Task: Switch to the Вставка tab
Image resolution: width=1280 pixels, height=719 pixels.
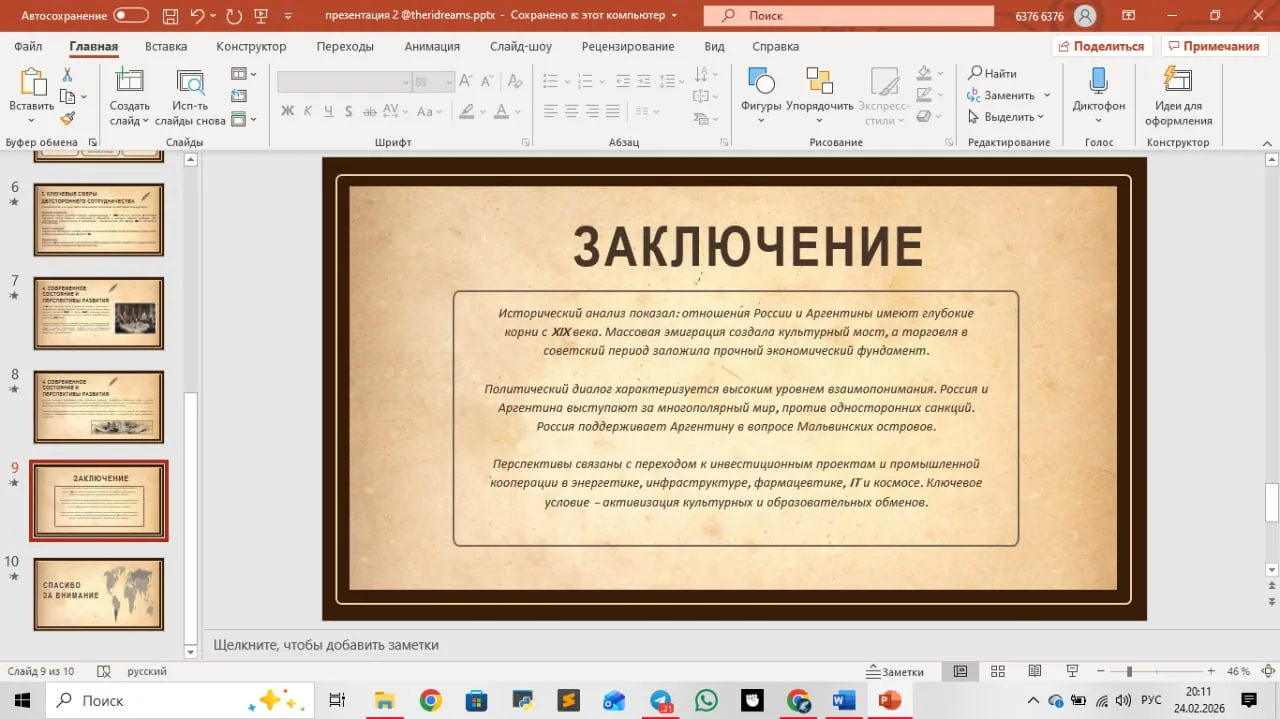Action: pos(166,46)
